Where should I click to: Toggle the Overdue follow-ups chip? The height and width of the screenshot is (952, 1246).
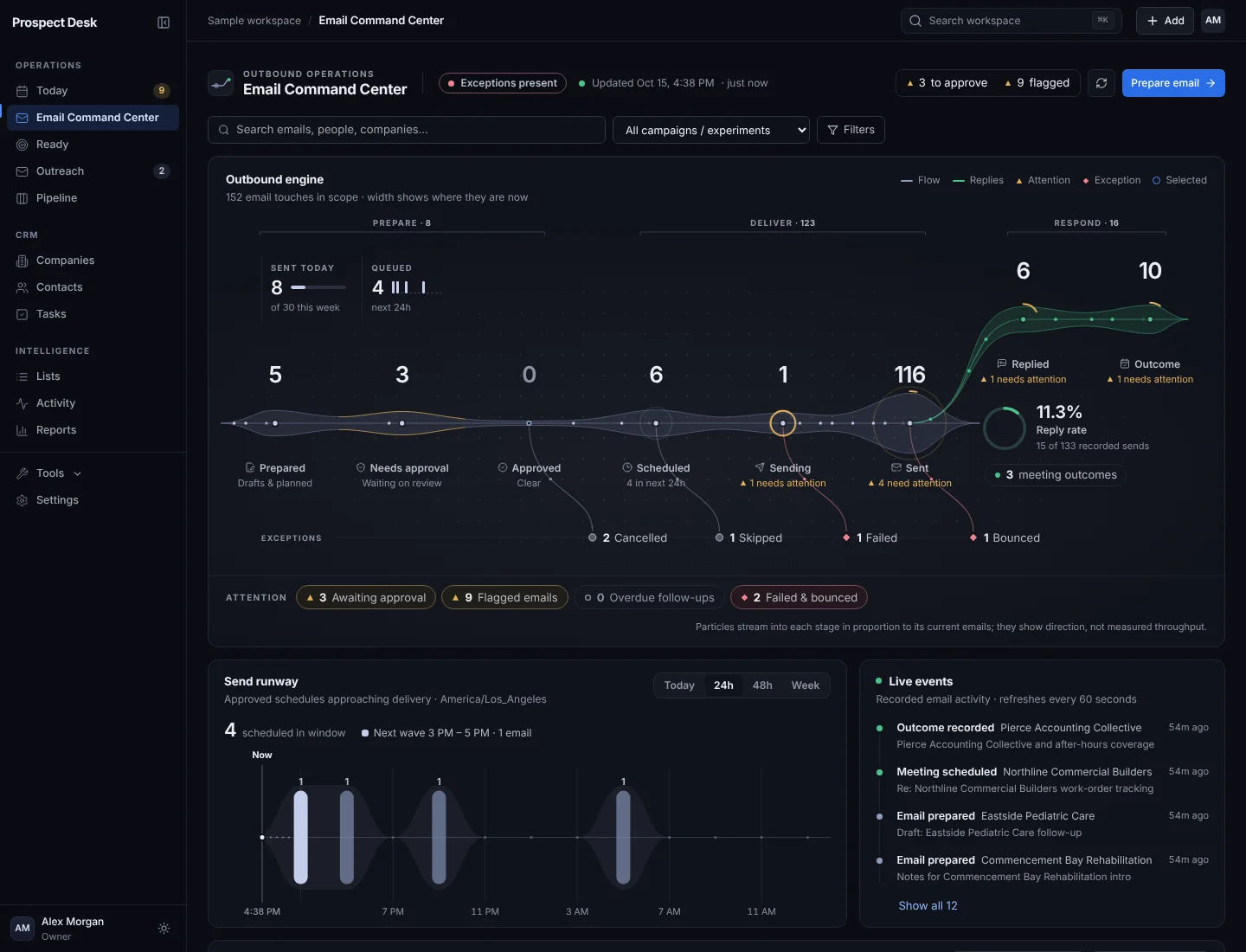(649, 597)
